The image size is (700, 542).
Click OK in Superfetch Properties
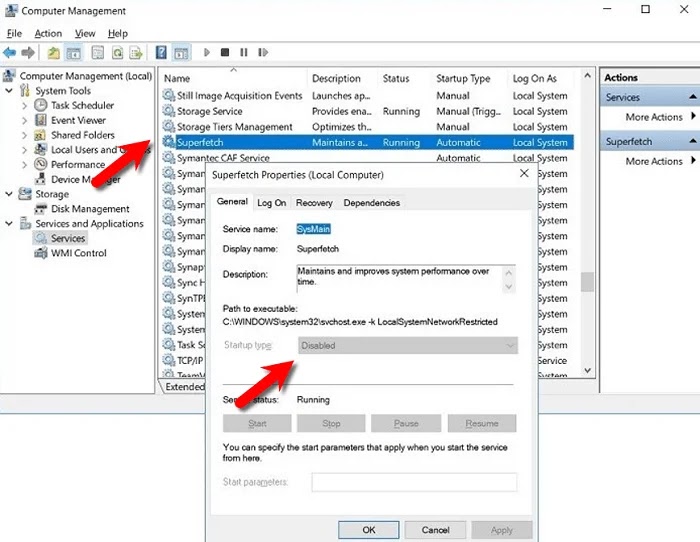point(369,530)
